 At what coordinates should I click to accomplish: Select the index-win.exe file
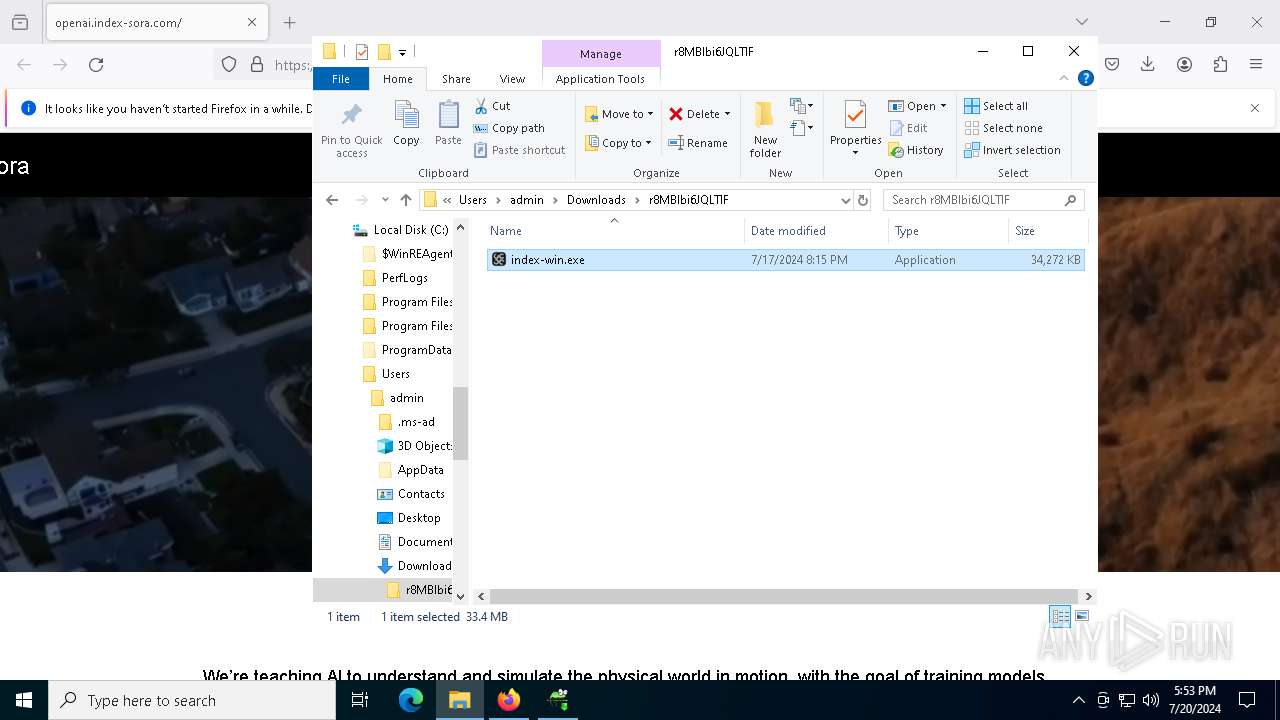(x=786, y=260)
